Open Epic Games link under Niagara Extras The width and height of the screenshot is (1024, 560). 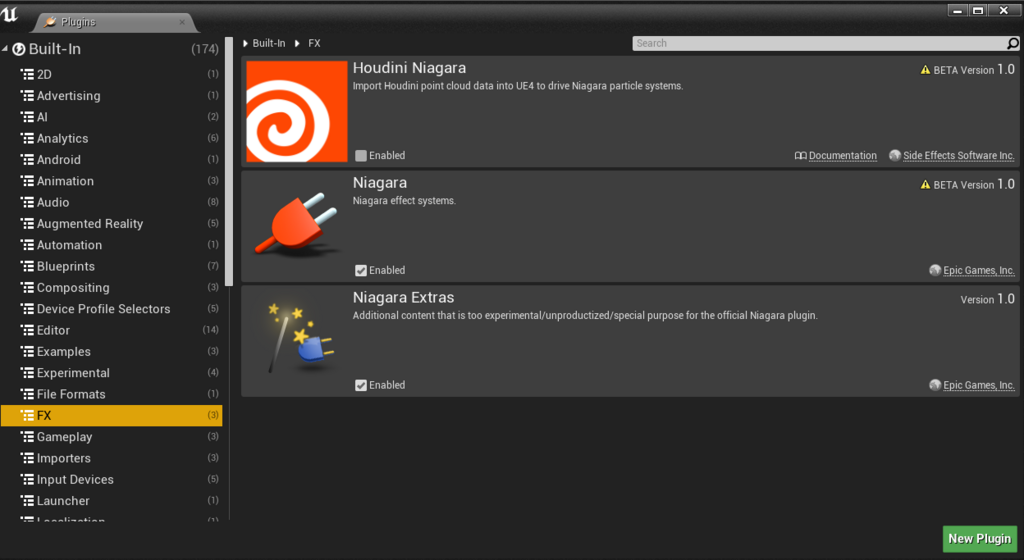[x=979, y=385]
